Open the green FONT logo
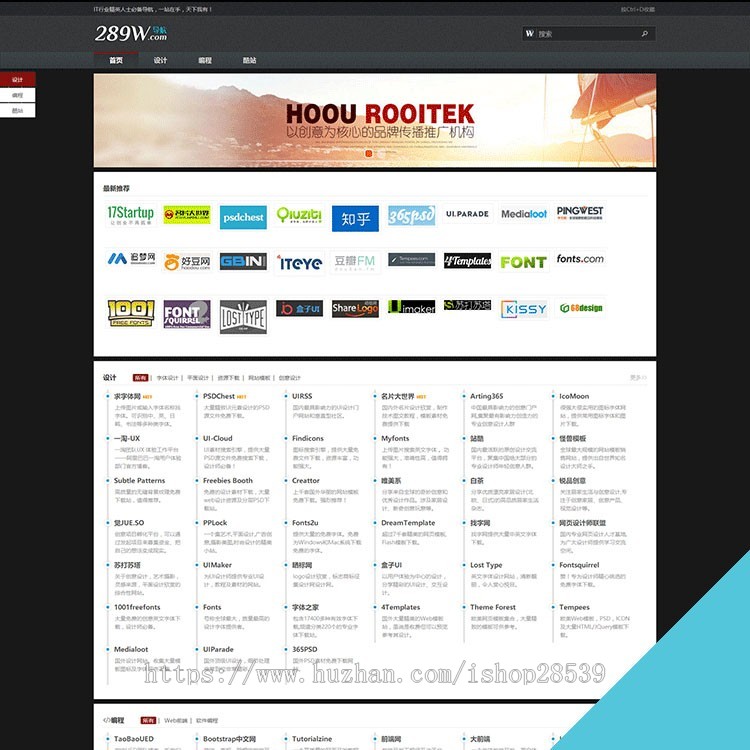This screenshot has height=750, width=750. click(x=524, y=262)
